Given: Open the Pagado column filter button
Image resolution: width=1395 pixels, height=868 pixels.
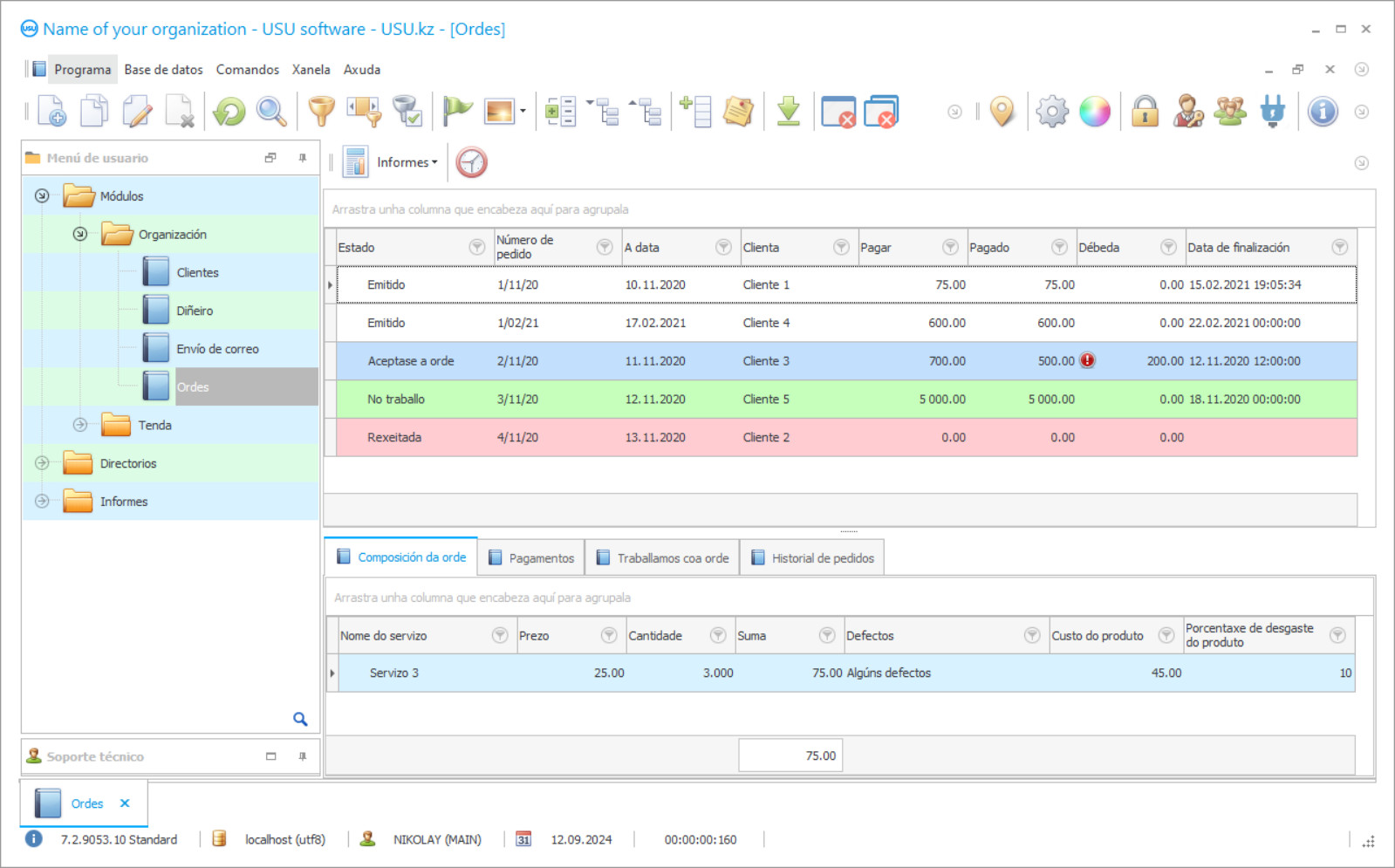Looking at the screenshot, I should point(1059,247).
